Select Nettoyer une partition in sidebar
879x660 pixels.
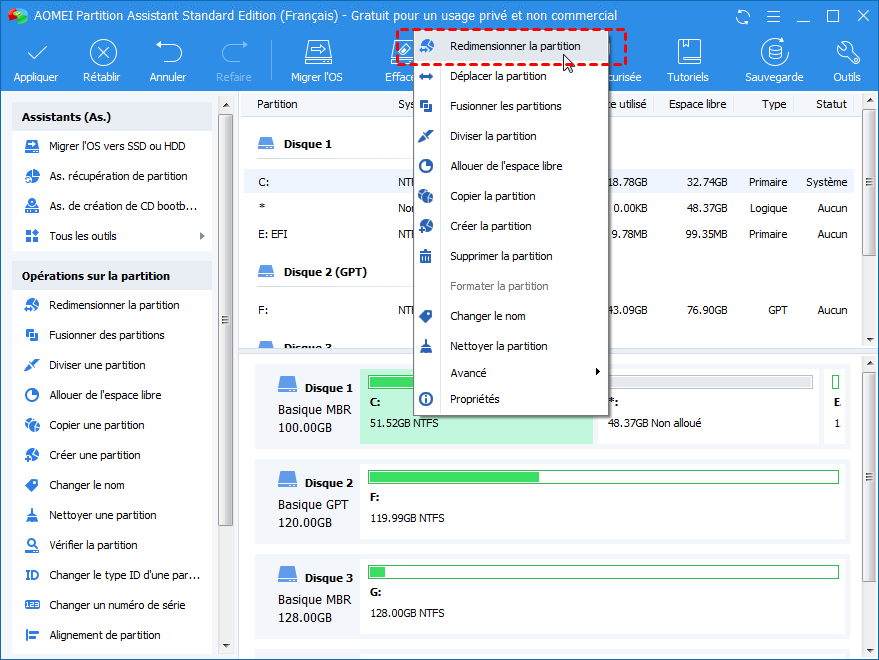click(112, 515)
